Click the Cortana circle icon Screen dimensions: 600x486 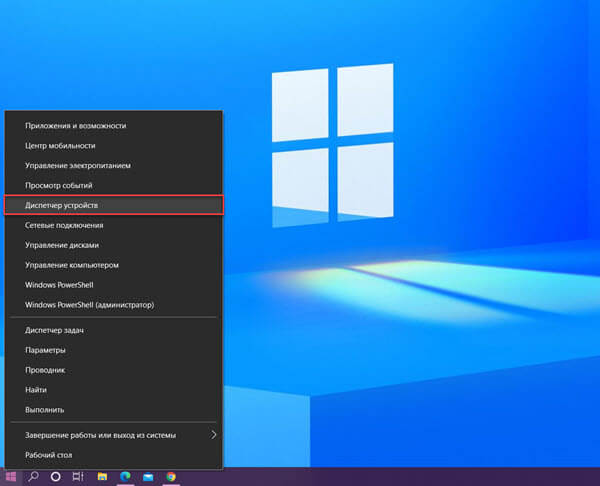click(x=56, y=477)
